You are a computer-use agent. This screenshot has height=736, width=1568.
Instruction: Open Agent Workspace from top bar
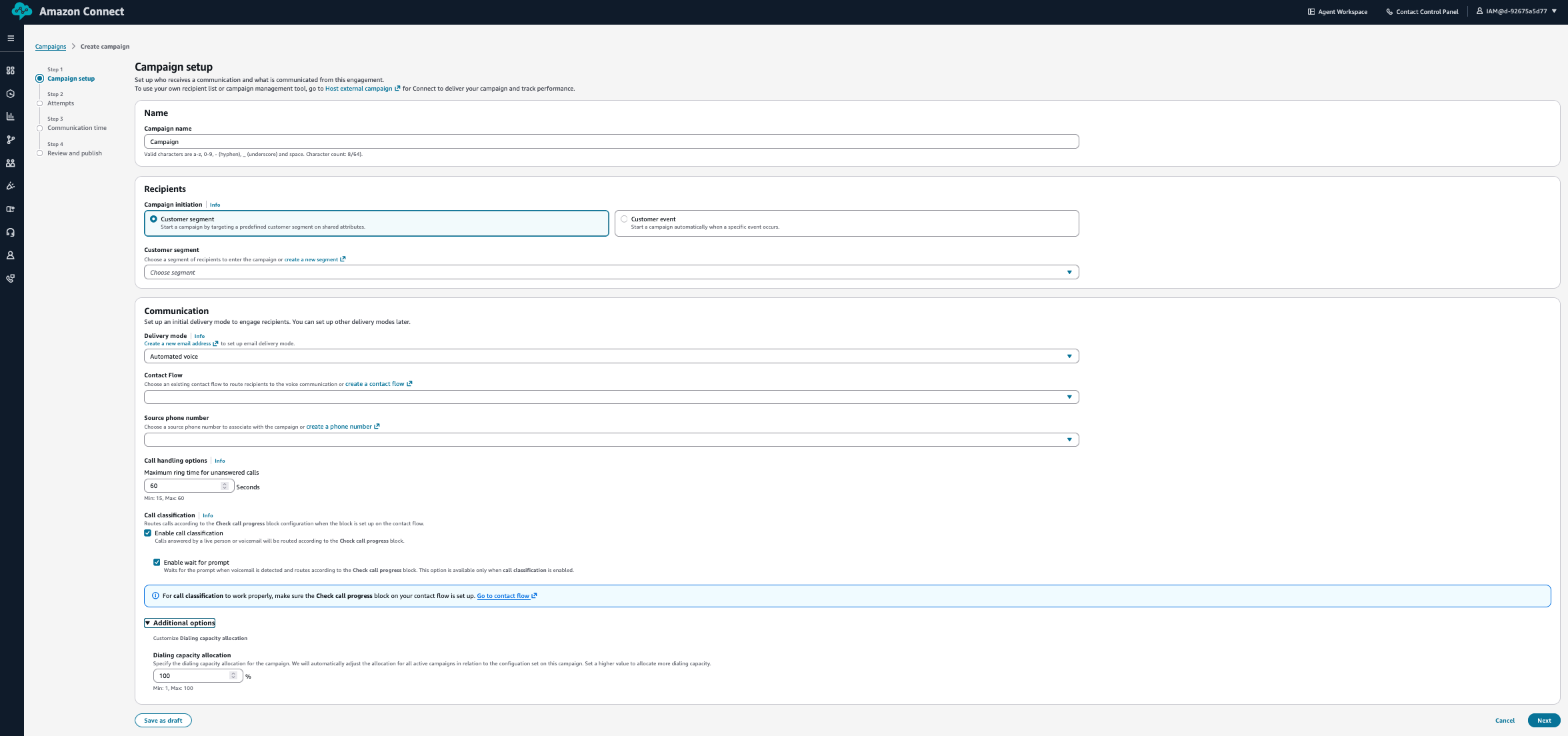coord(1337,11)
